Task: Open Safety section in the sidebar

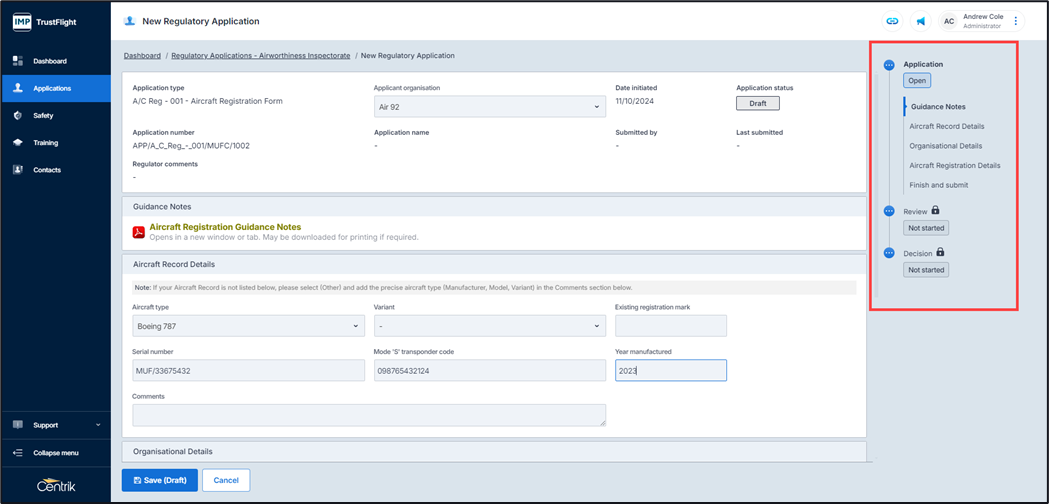Action: [x=44, y=116]
